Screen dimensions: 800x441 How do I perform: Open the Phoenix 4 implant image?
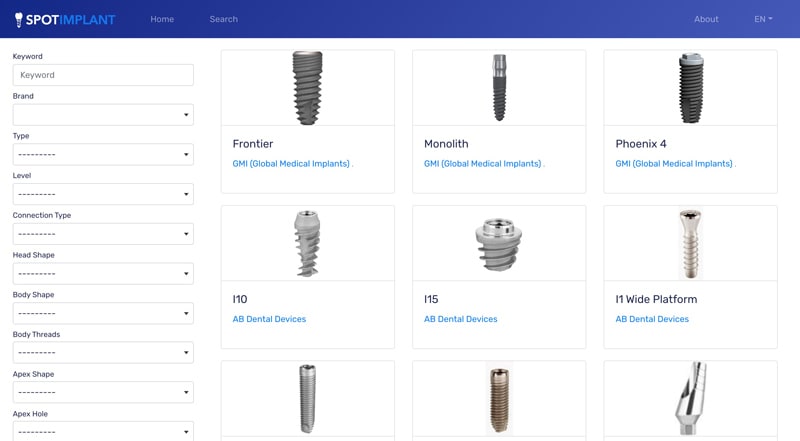click(690, 88)
